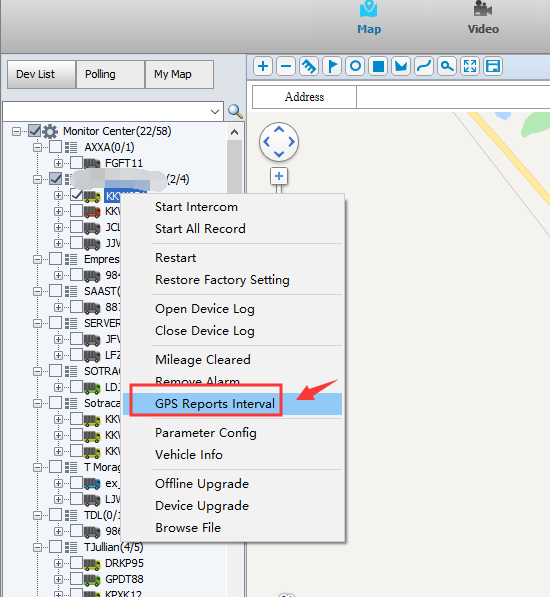Click the device tree scrollbar up arrow
This screenshot has height=597, width=550.
(x=234, y=132)
